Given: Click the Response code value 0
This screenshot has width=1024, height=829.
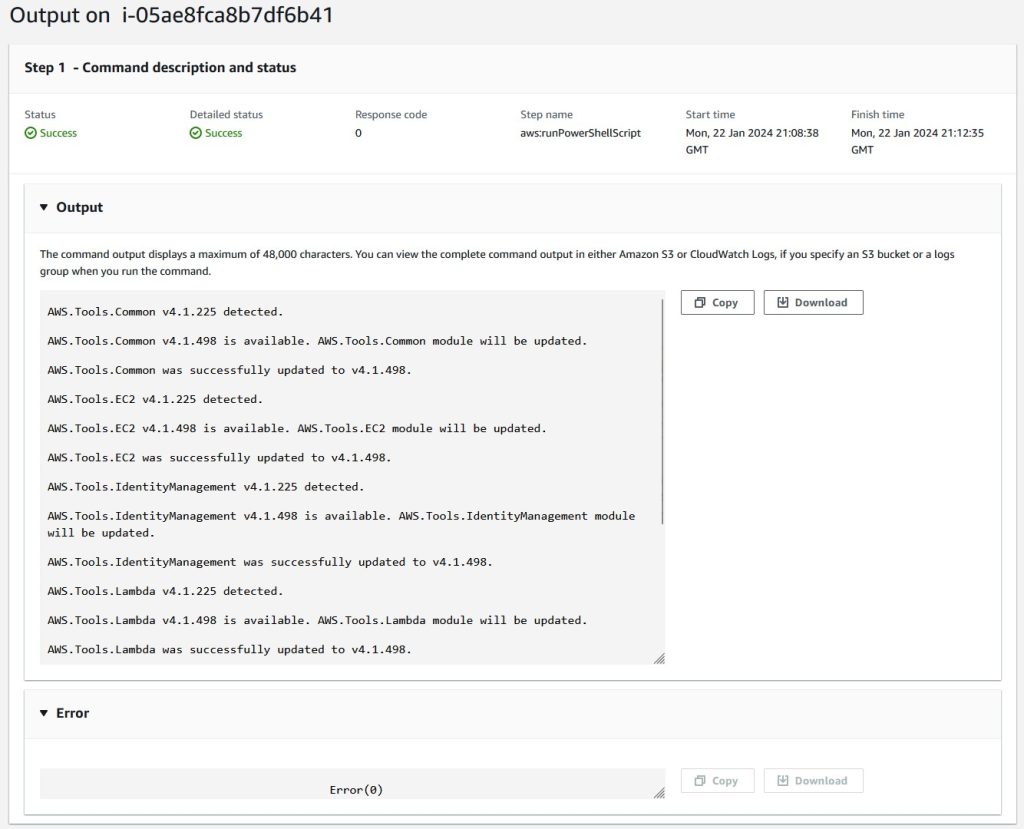Looking at the screenshot, I should 359,133.
